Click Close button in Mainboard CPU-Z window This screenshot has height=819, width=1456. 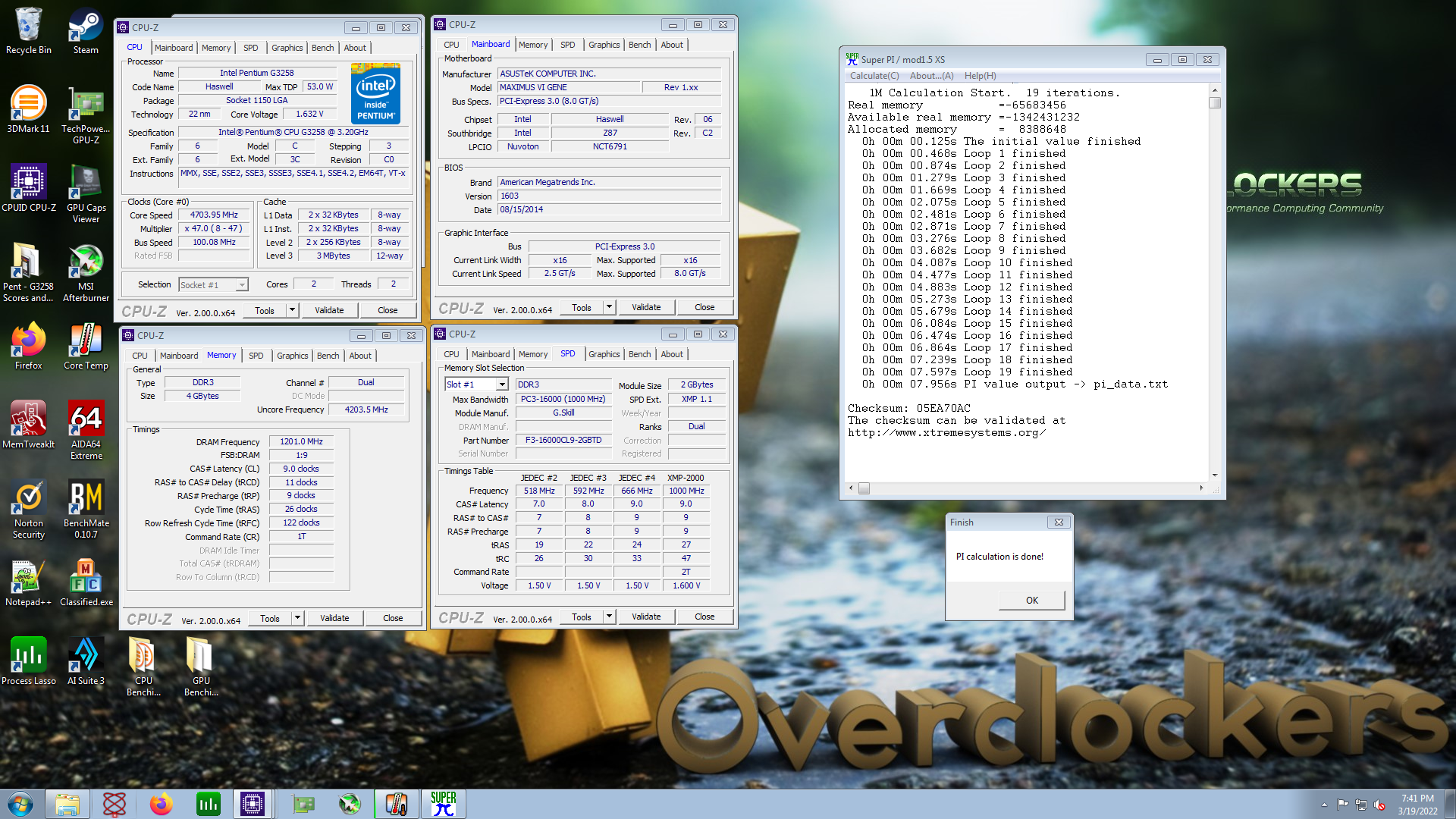pyautogui.click(x=704, y=307)
